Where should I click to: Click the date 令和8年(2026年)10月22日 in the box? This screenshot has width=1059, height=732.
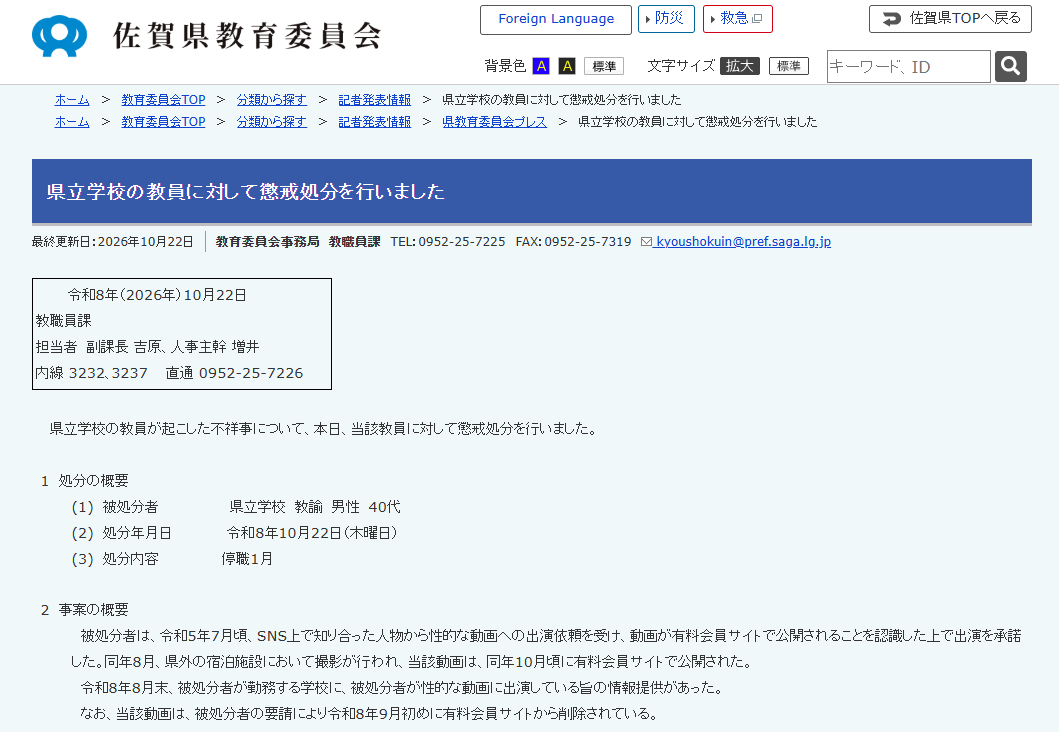157,295
